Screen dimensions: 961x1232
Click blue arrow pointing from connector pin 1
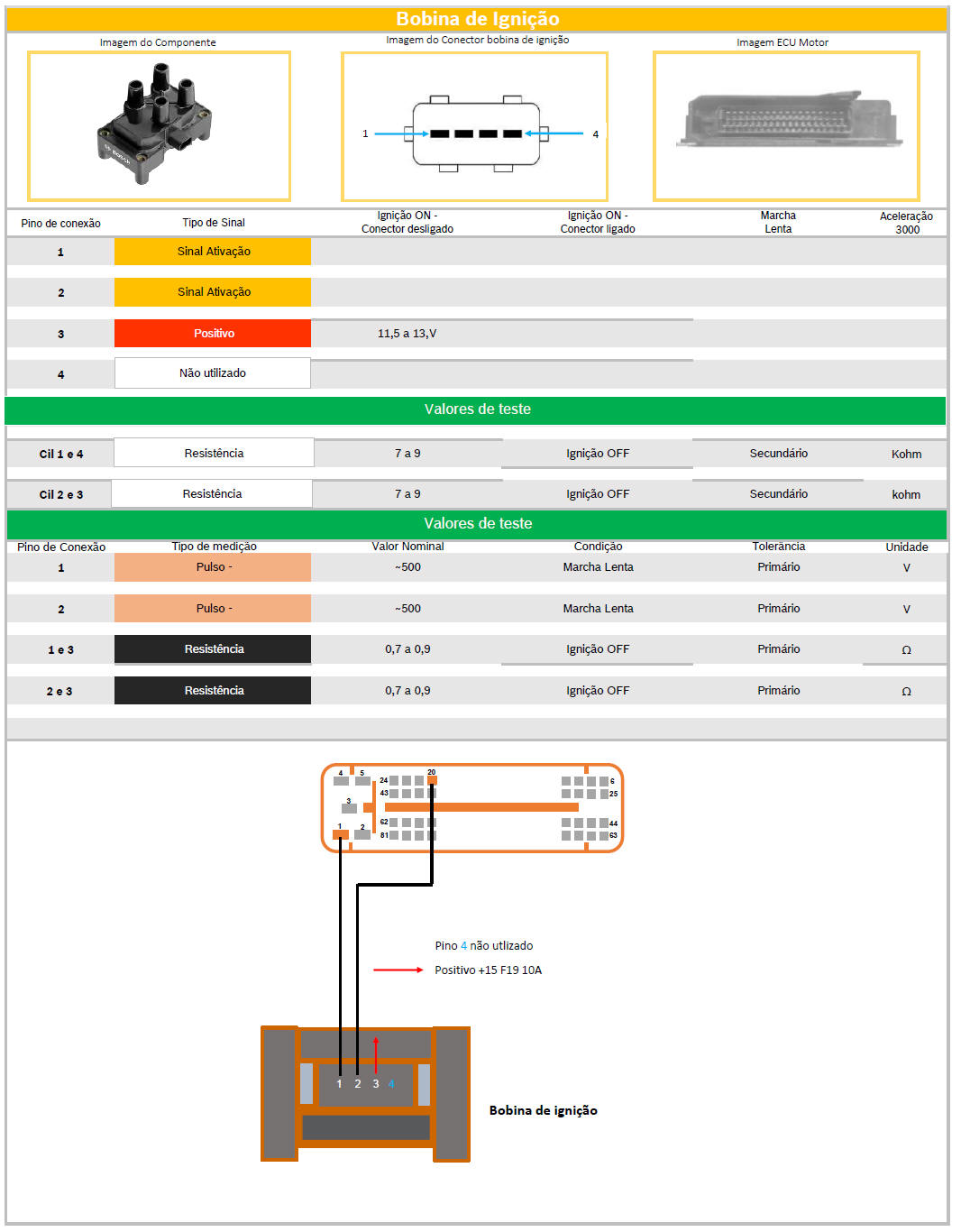pyautogui.click(x=400, y=134)
